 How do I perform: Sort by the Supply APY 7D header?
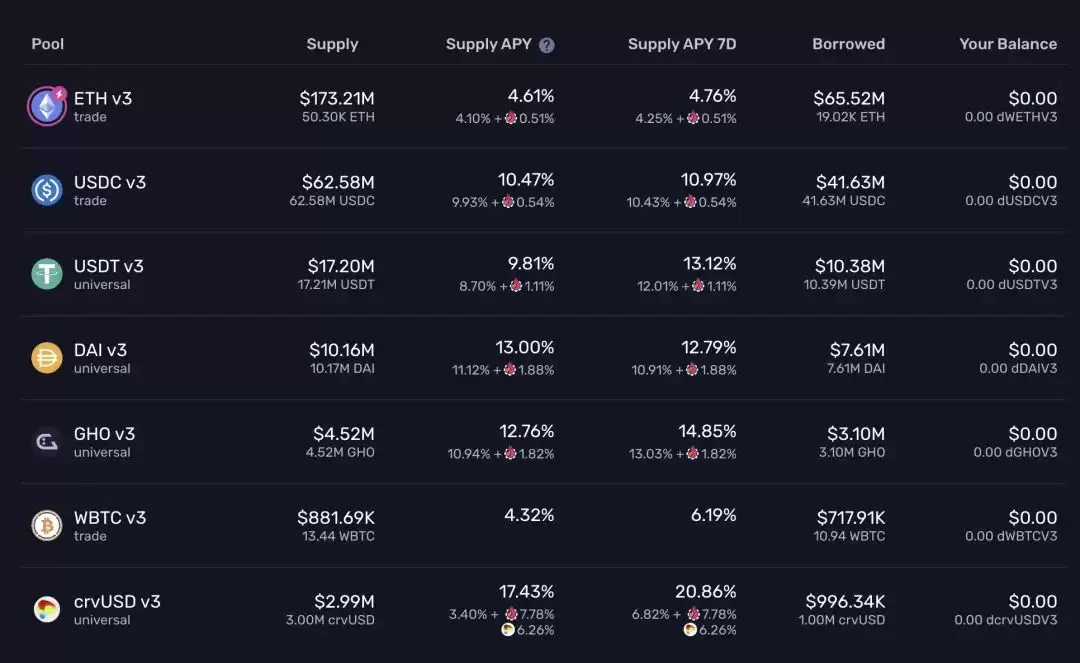click(682, 44)
